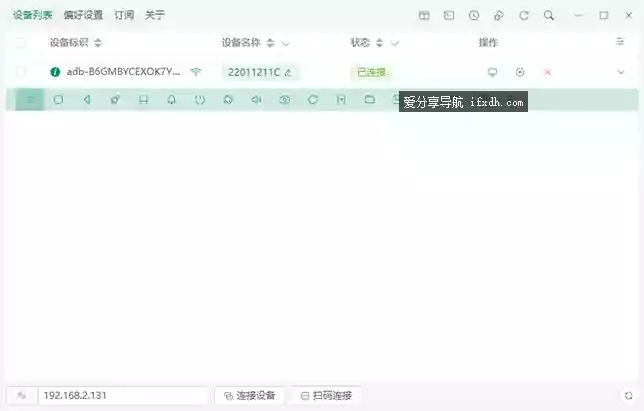Toggle the select-all checkbox in table header

pos(20,43)
